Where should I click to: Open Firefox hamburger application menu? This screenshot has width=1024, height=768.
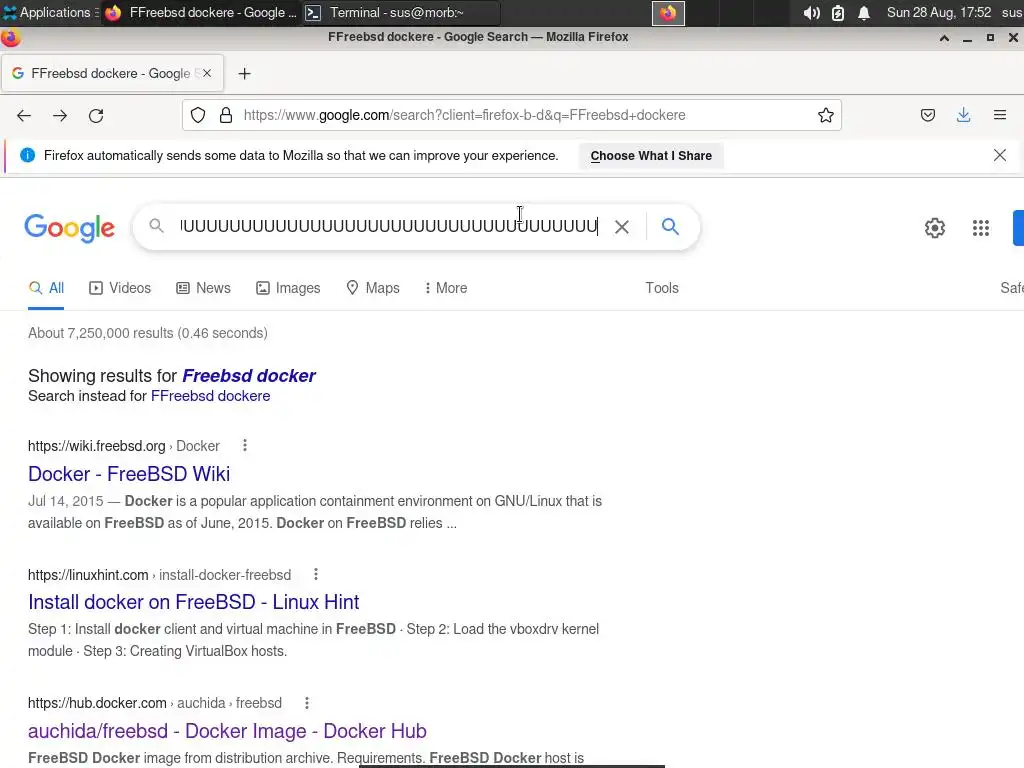click(1000, 116)
